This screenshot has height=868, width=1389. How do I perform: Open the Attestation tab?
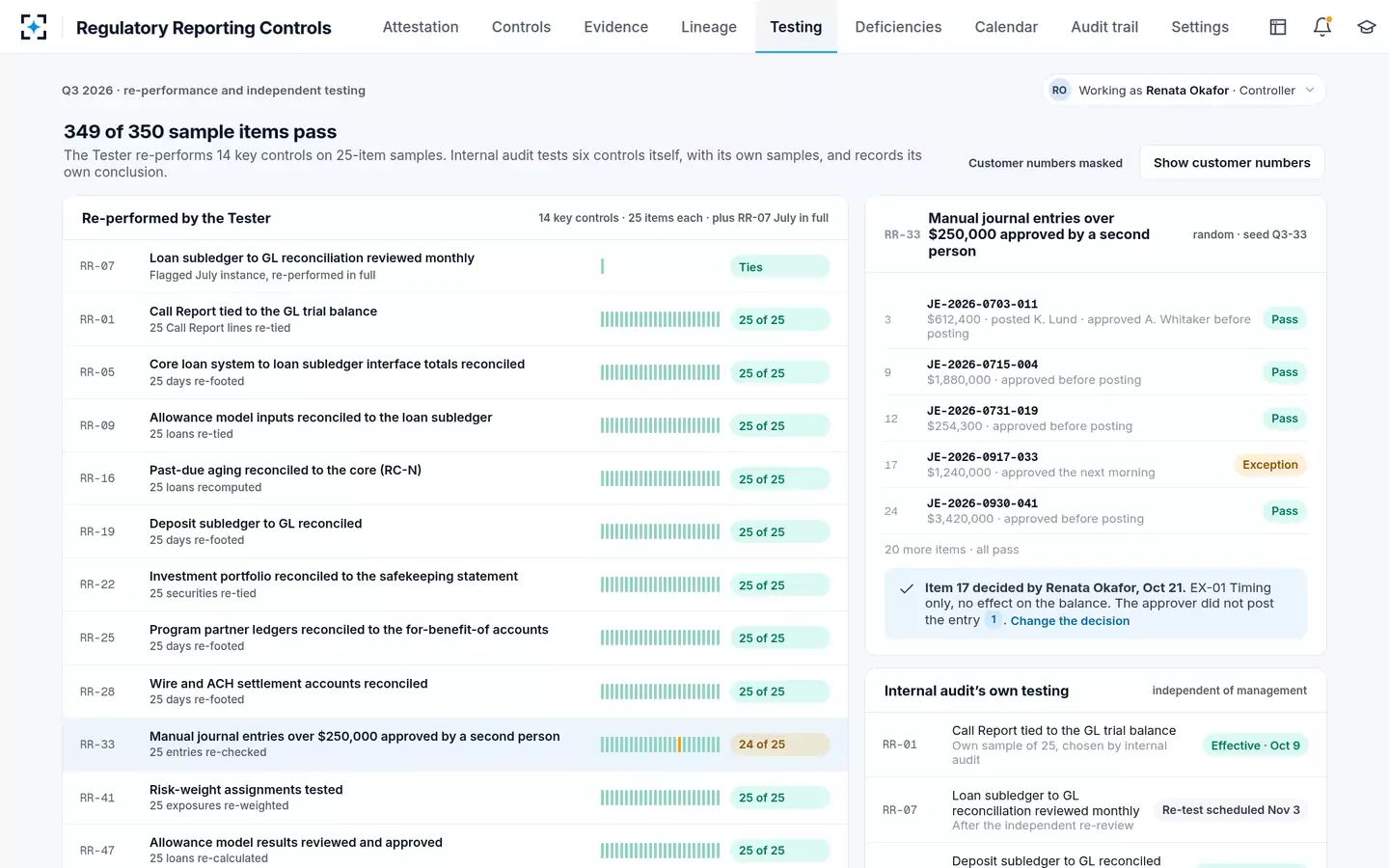point(421,27)
